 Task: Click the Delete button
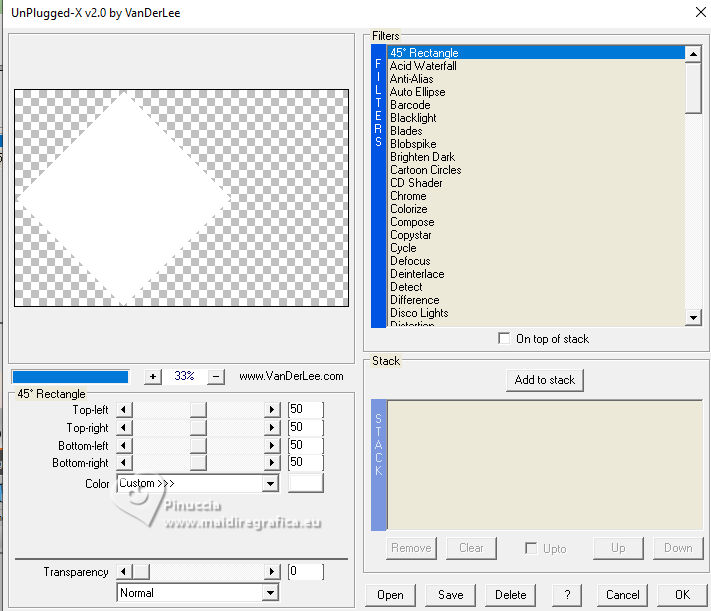point(510,595)
